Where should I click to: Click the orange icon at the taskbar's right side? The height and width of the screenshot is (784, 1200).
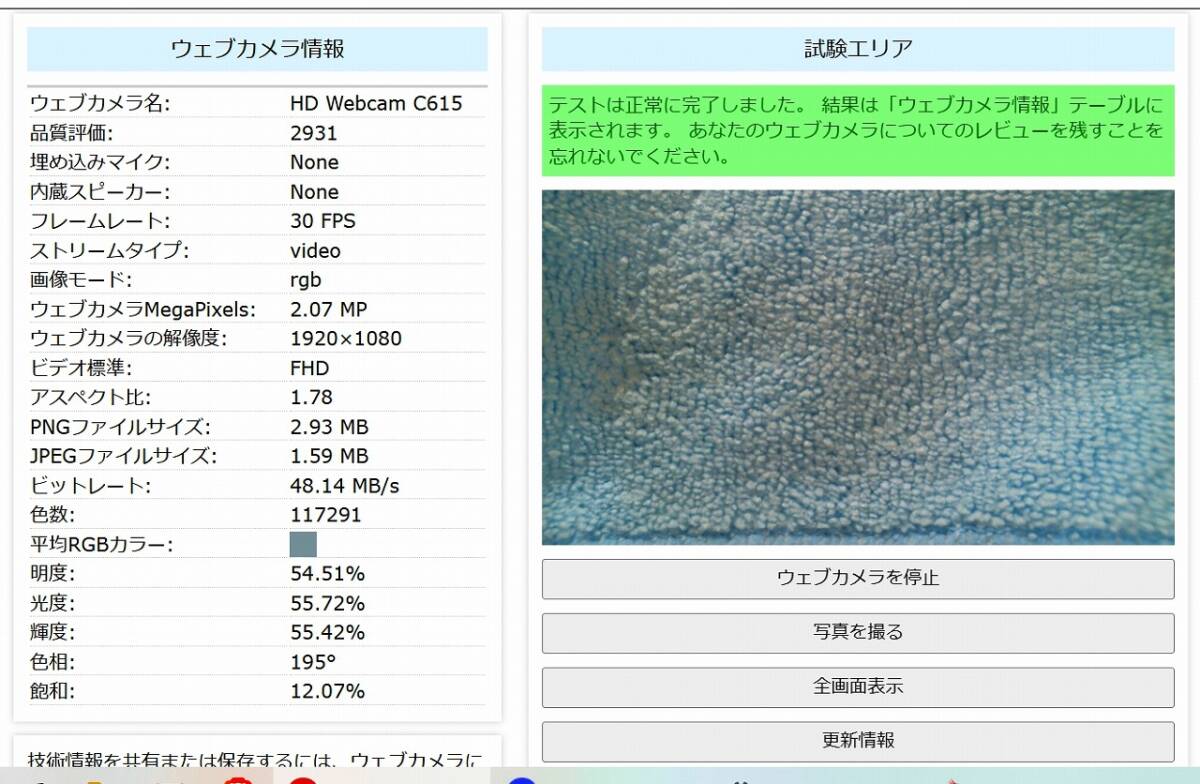click(952, 780)
